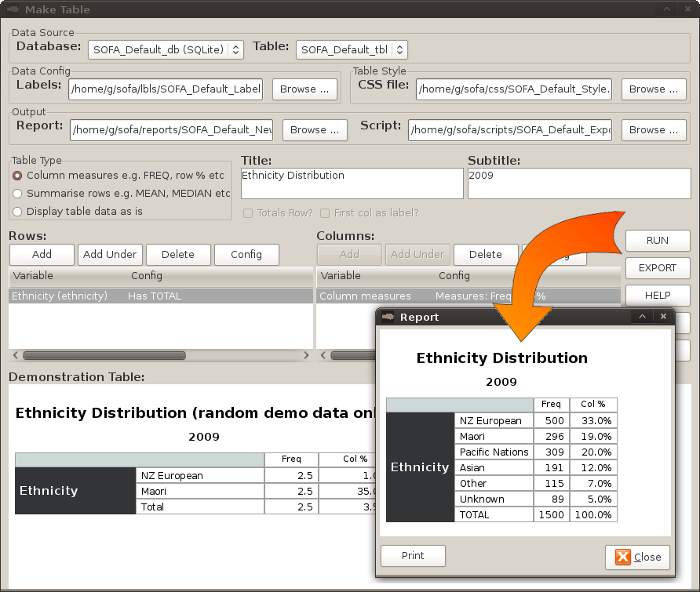This screenshot has height=592, width=700.
Task: Select the Ethnicity (ethnicity) row entry
Action: tap(161, 296)
